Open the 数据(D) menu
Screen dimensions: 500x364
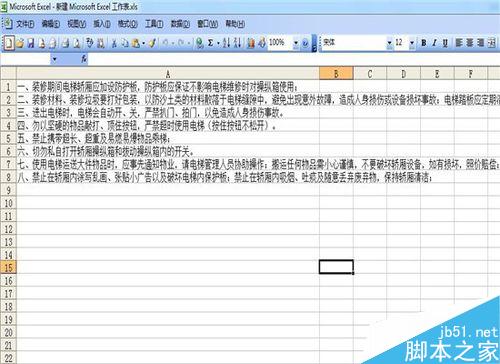click(180, 24)
